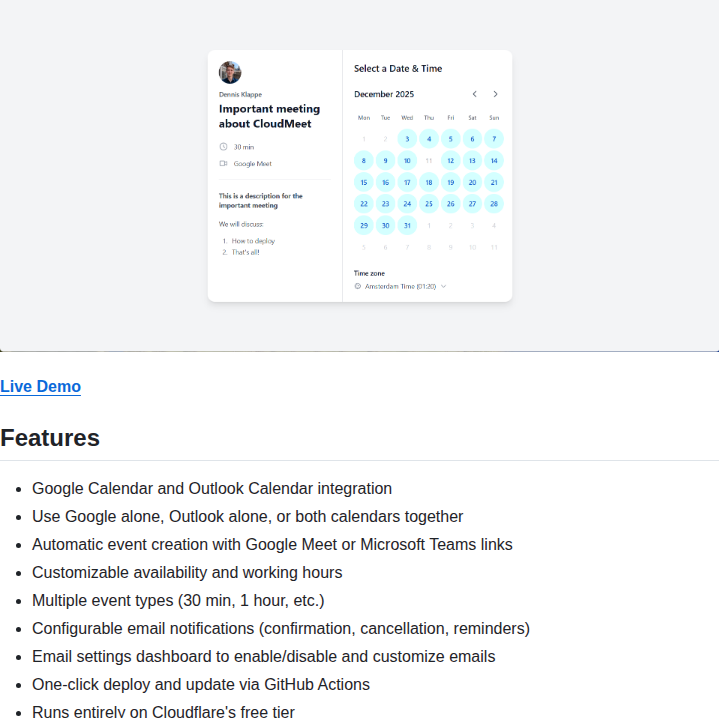
Task: Choose December 17 date circle
Action: [x=407, y=182]
